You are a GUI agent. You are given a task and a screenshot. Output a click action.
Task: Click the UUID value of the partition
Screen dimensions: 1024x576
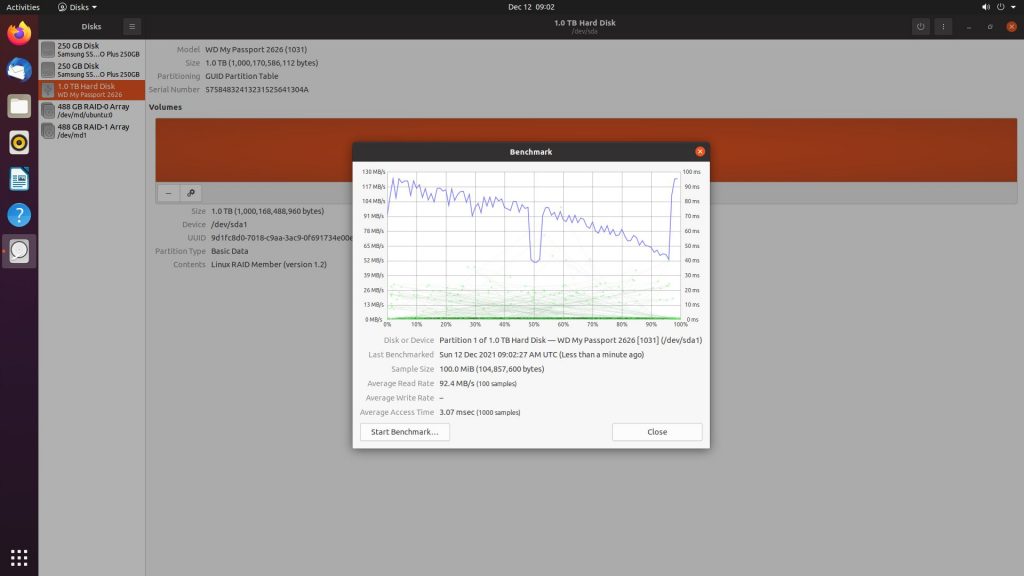pyautogui.click(x=281, y=238)
